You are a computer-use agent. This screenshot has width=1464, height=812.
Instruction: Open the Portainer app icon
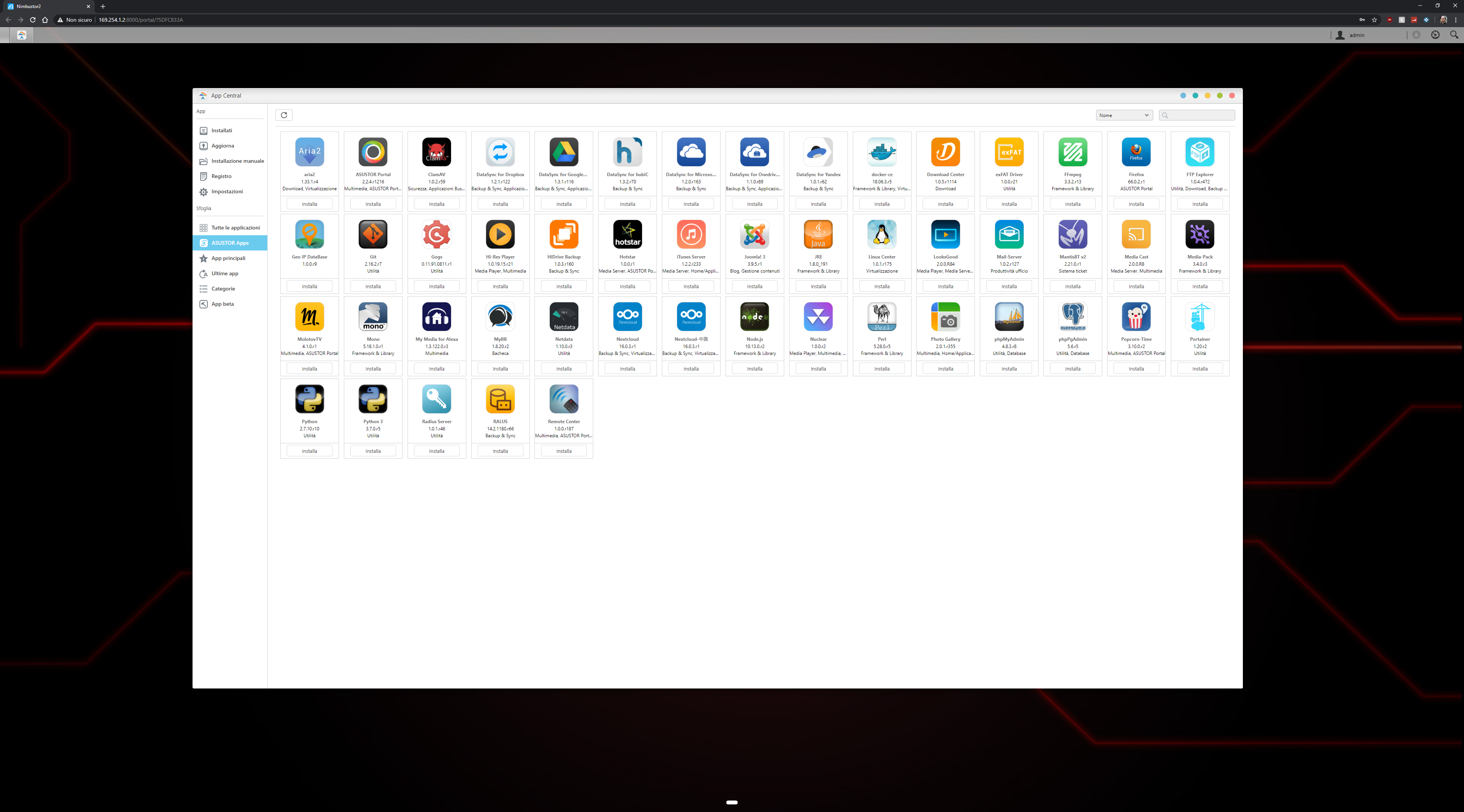pyautogui.click(x=1200, y=316)
